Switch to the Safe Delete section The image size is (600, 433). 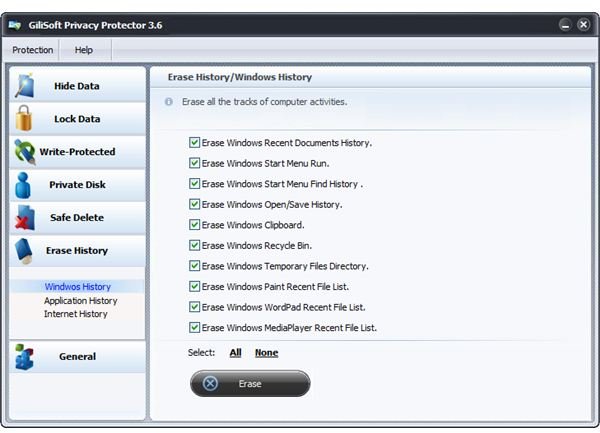(77, 217)
